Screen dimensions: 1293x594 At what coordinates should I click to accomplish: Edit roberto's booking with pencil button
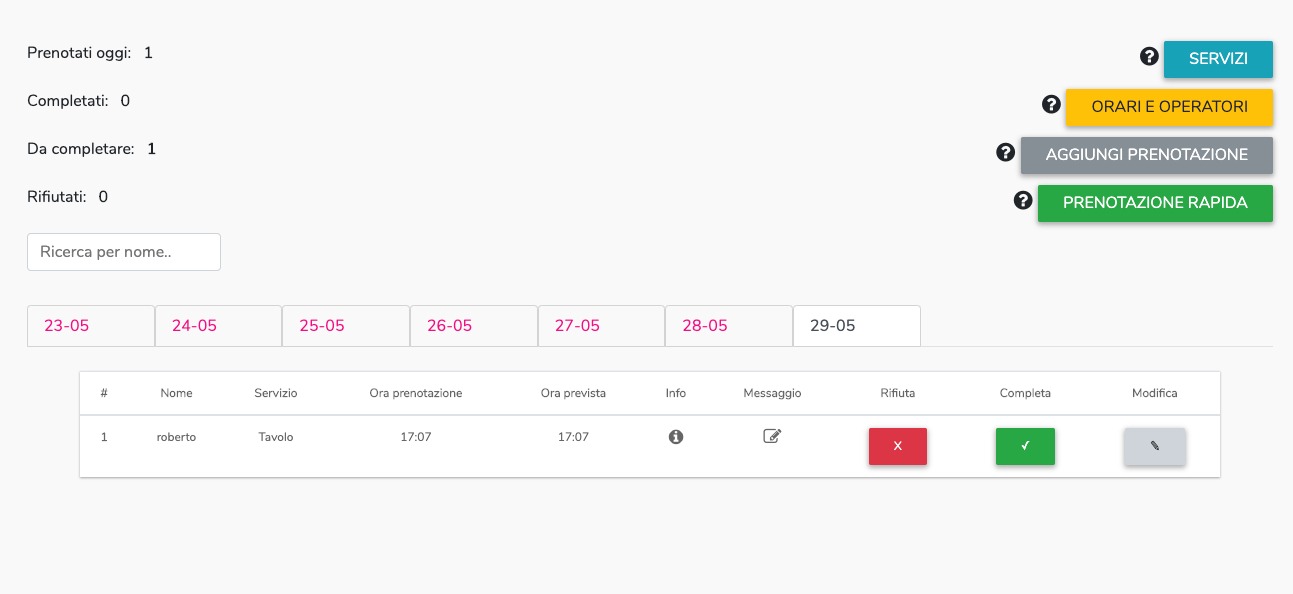pyautogui.click(x=1155, y=446)
